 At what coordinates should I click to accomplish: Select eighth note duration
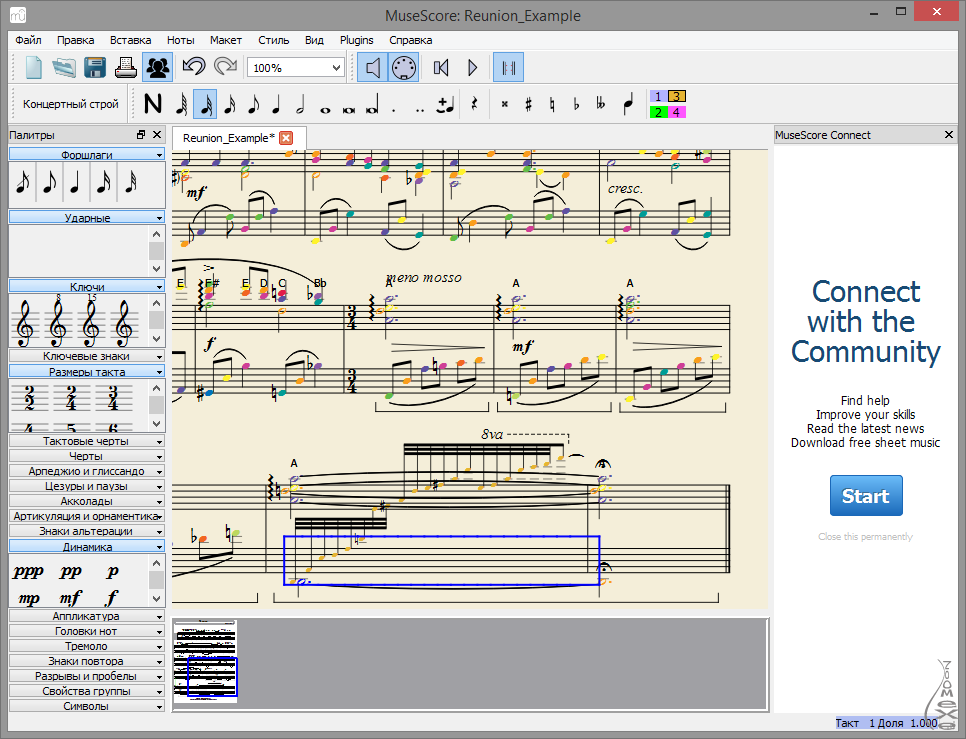coord(253,104)
